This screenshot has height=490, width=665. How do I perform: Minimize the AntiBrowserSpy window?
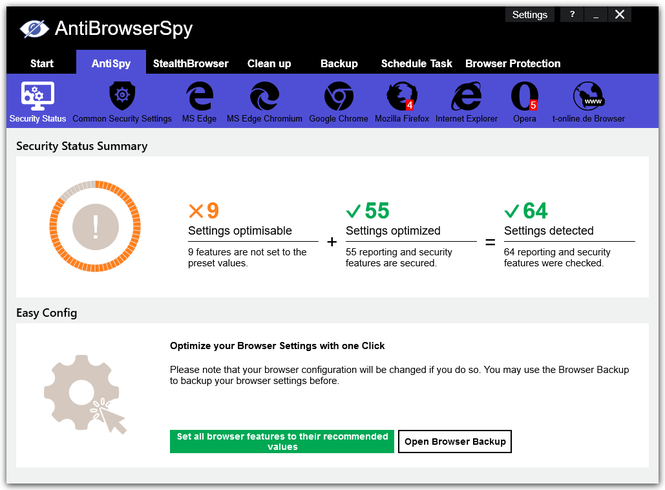pos(596,15)
